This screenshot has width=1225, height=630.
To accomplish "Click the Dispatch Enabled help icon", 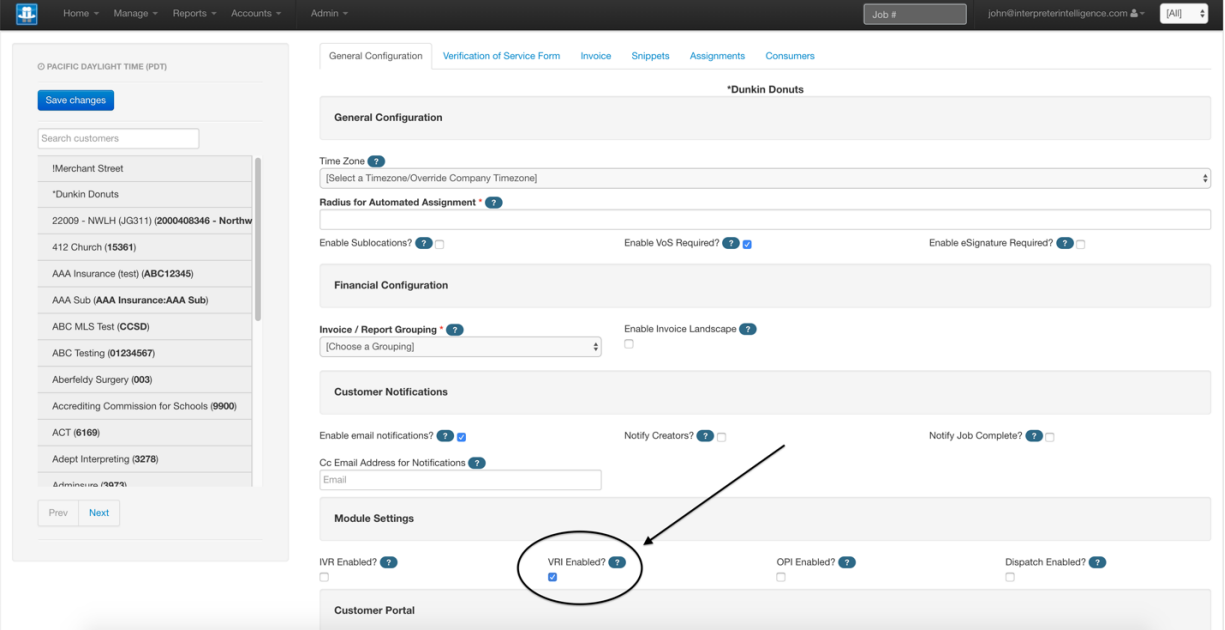I will [1097, 562].
